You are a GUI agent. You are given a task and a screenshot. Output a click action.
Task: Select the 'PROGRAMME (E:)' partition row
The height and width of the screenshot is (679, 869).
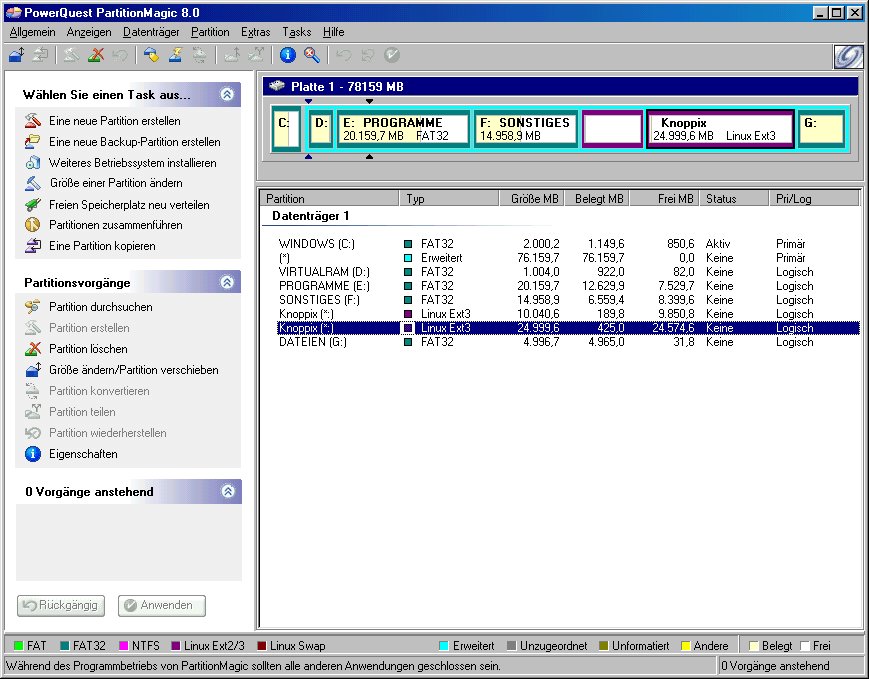point(568,286)
